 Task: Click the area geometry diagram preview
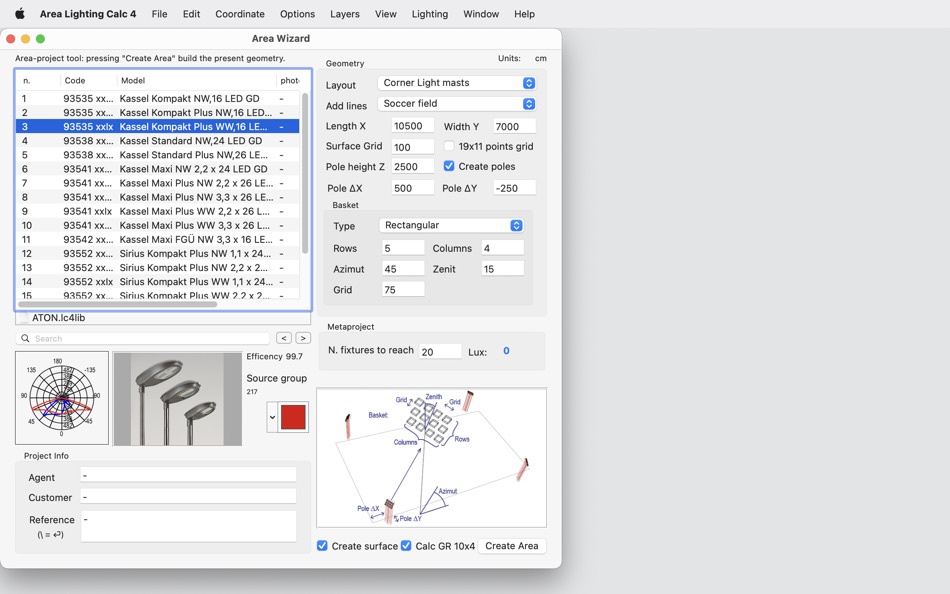click(x=431, y=458)
